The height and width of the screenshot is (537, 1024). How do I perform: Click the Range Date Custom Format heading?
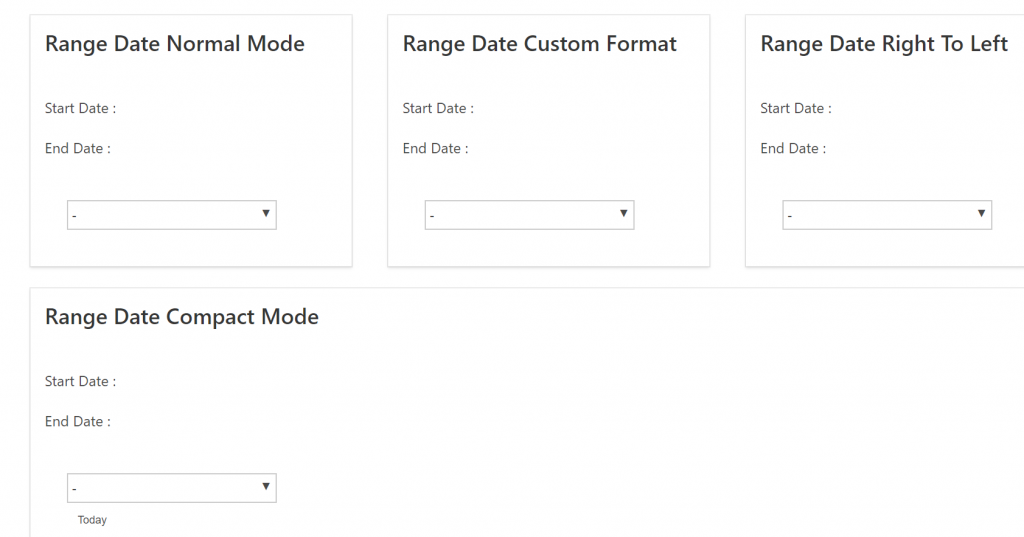coord(539,44)
